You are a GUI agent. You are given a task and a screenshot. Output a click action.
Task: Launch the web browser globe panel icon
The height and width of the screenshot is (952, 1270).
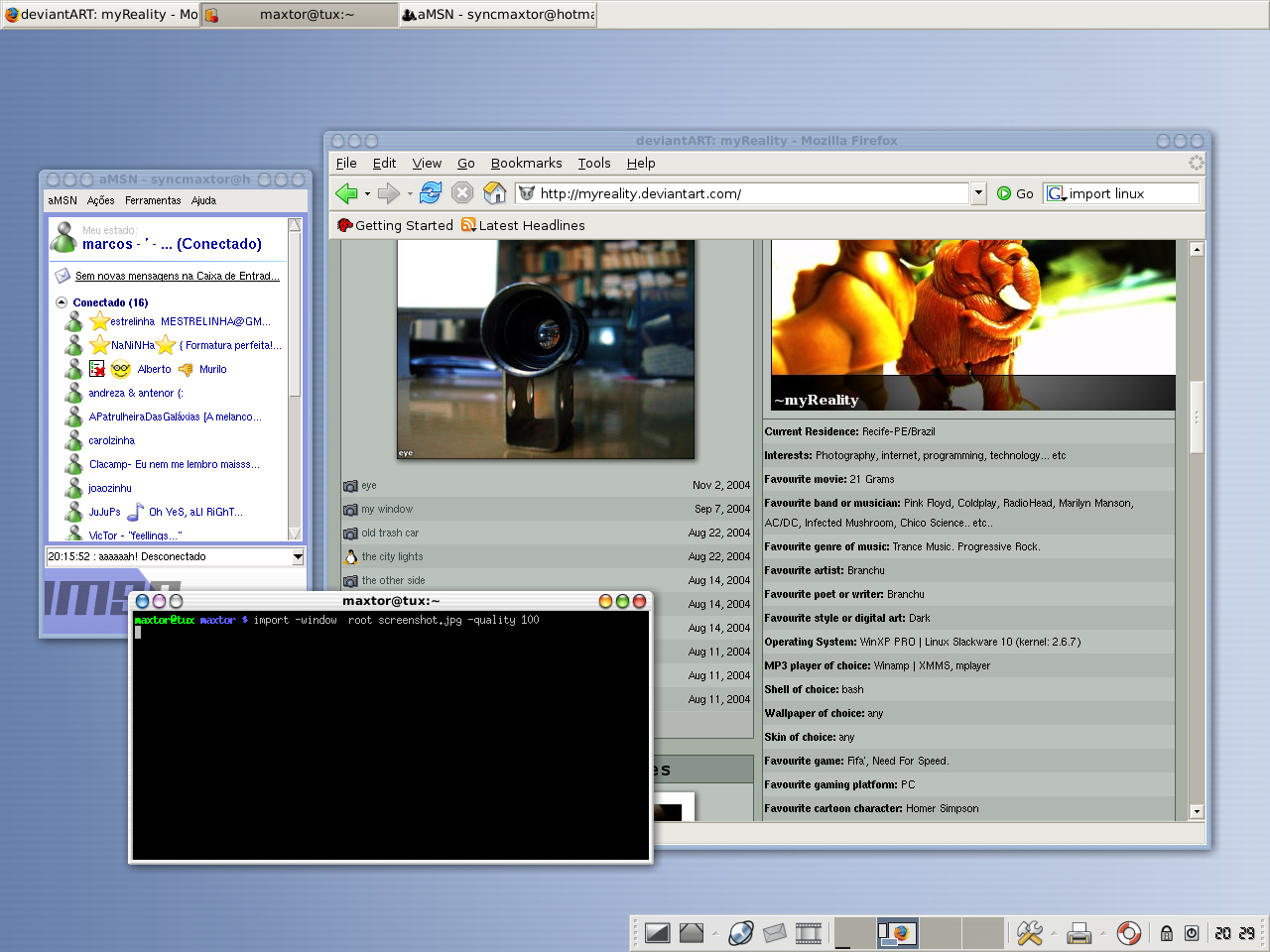coord(740,933)
